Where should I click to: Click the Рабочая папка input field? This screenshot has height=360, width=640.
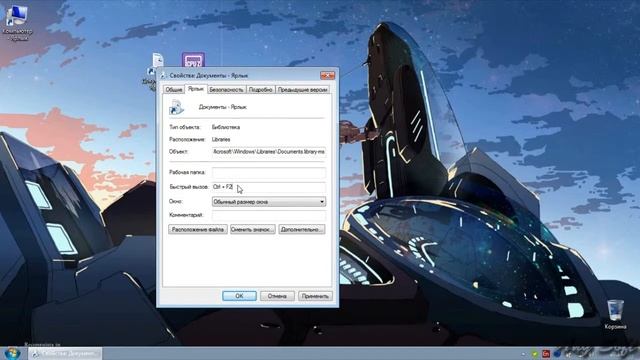click(x=269, y=172)
